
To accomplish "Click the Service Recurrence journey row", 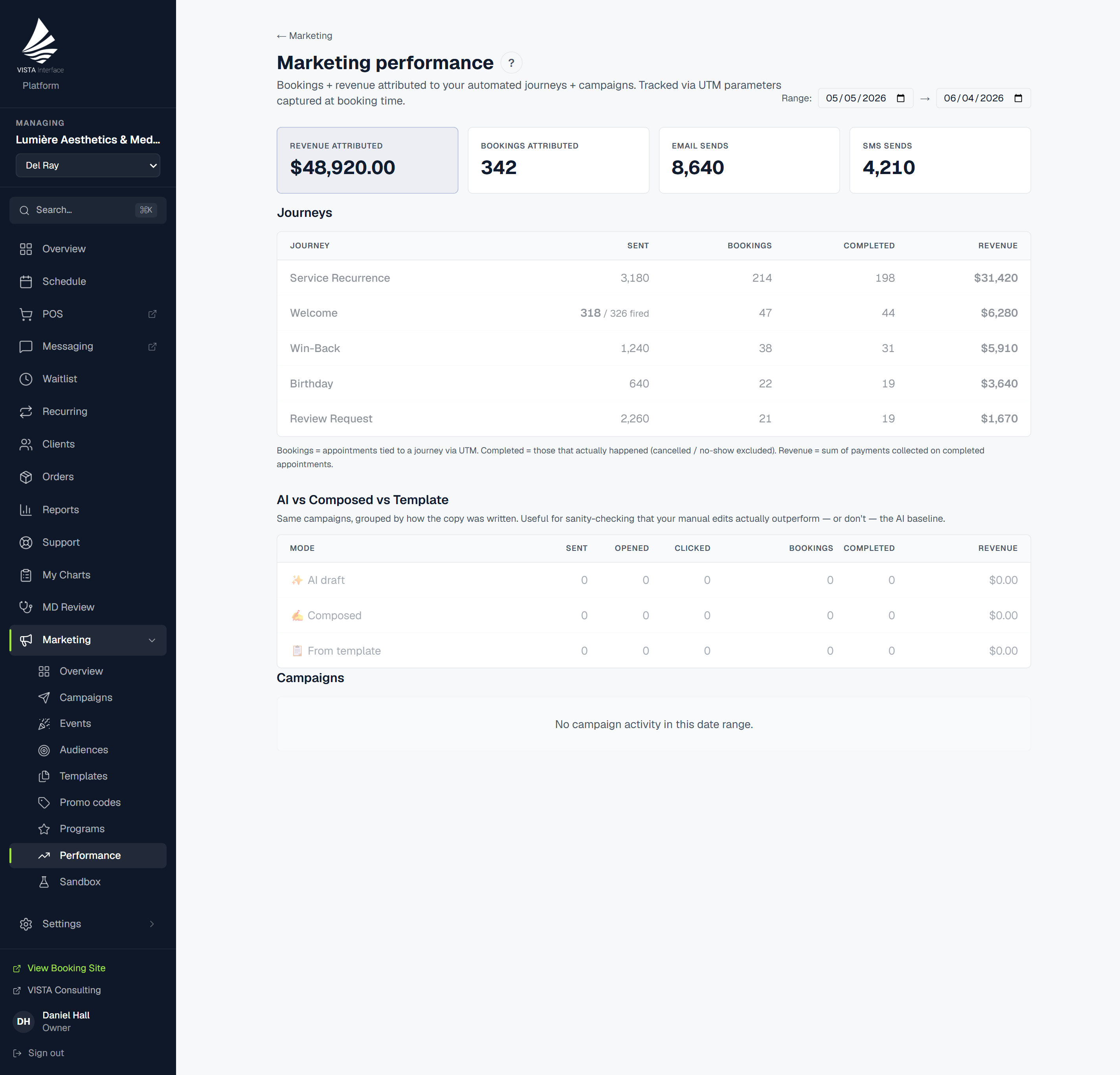I will pyautogui.click(x=654, y=278).
